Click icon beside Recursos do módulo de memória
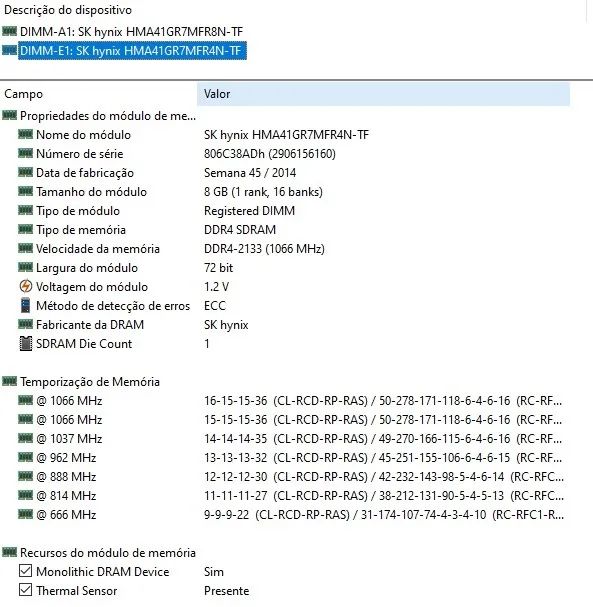Screen dimensions: 593x607 [x=9, y=552]
